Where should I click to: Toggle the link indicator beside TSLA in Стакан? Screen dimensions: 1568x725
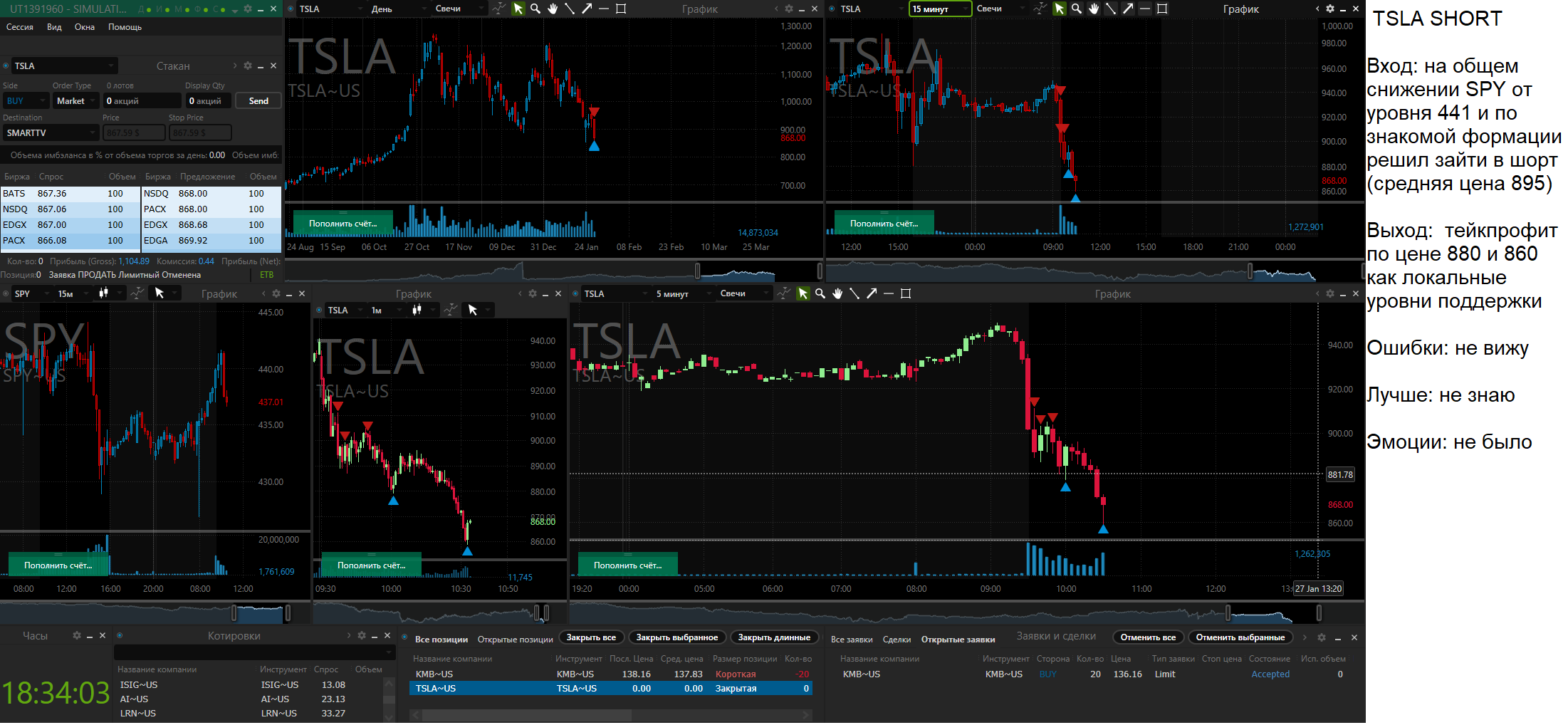tap(6, 66)
